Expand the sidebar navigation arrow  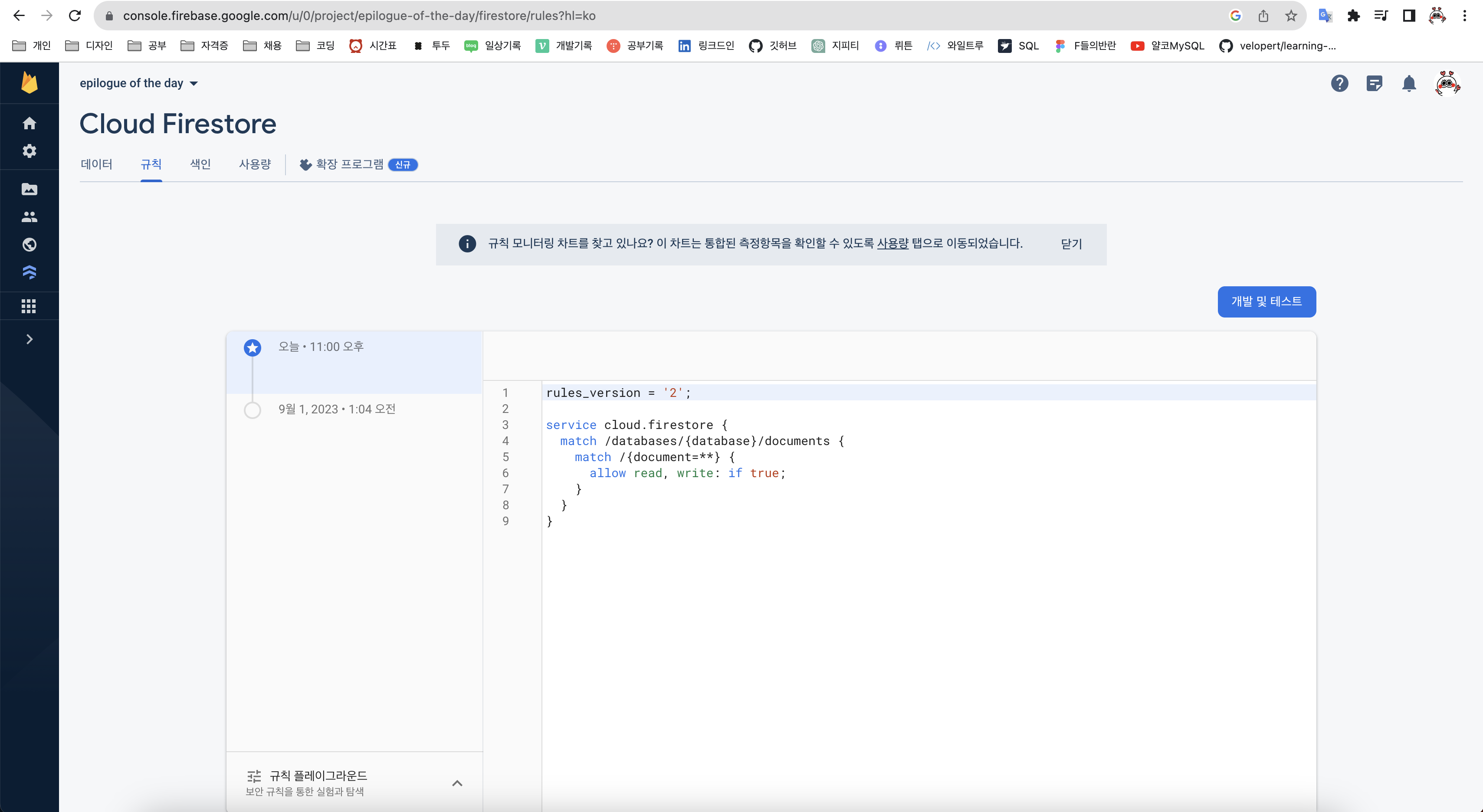coord(30,339)
